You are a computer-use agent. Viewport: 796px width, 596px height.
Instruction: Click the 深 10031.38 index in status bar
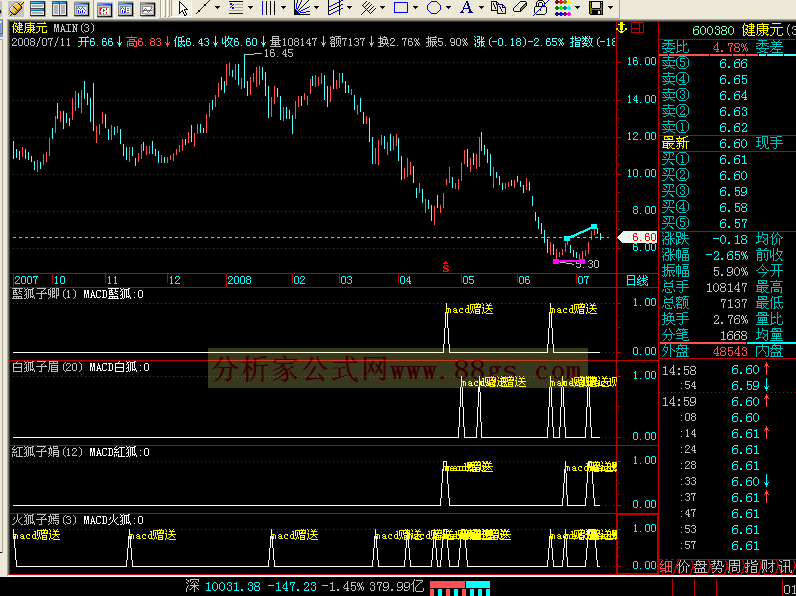(223, 587)
